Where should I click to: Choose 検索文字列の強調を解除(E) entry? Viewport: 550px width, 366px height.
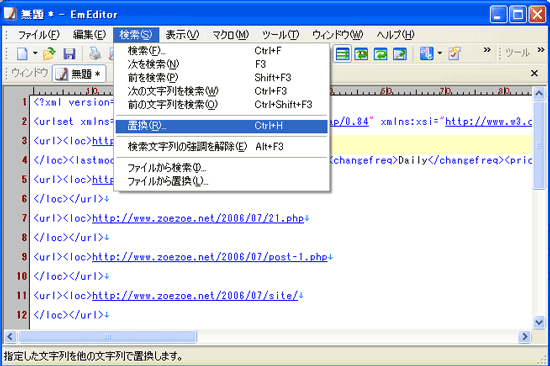click(222, 147)
